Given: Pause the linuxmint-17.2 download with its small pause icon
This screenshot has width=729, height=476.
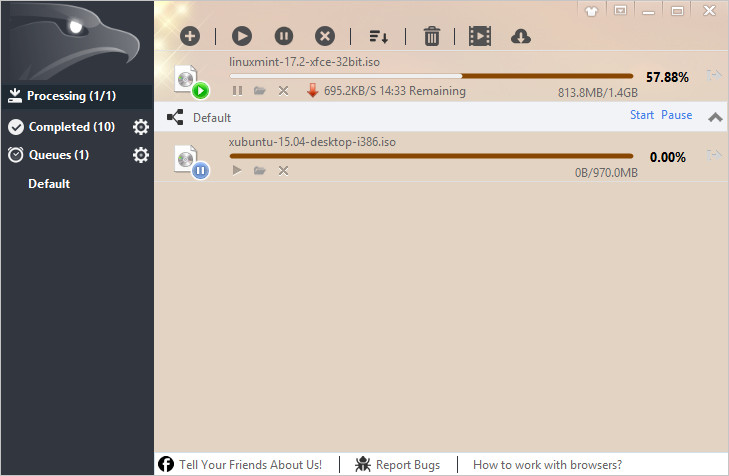Looking at the screenshot, I should pyautogui.click(x=237, y=91).
